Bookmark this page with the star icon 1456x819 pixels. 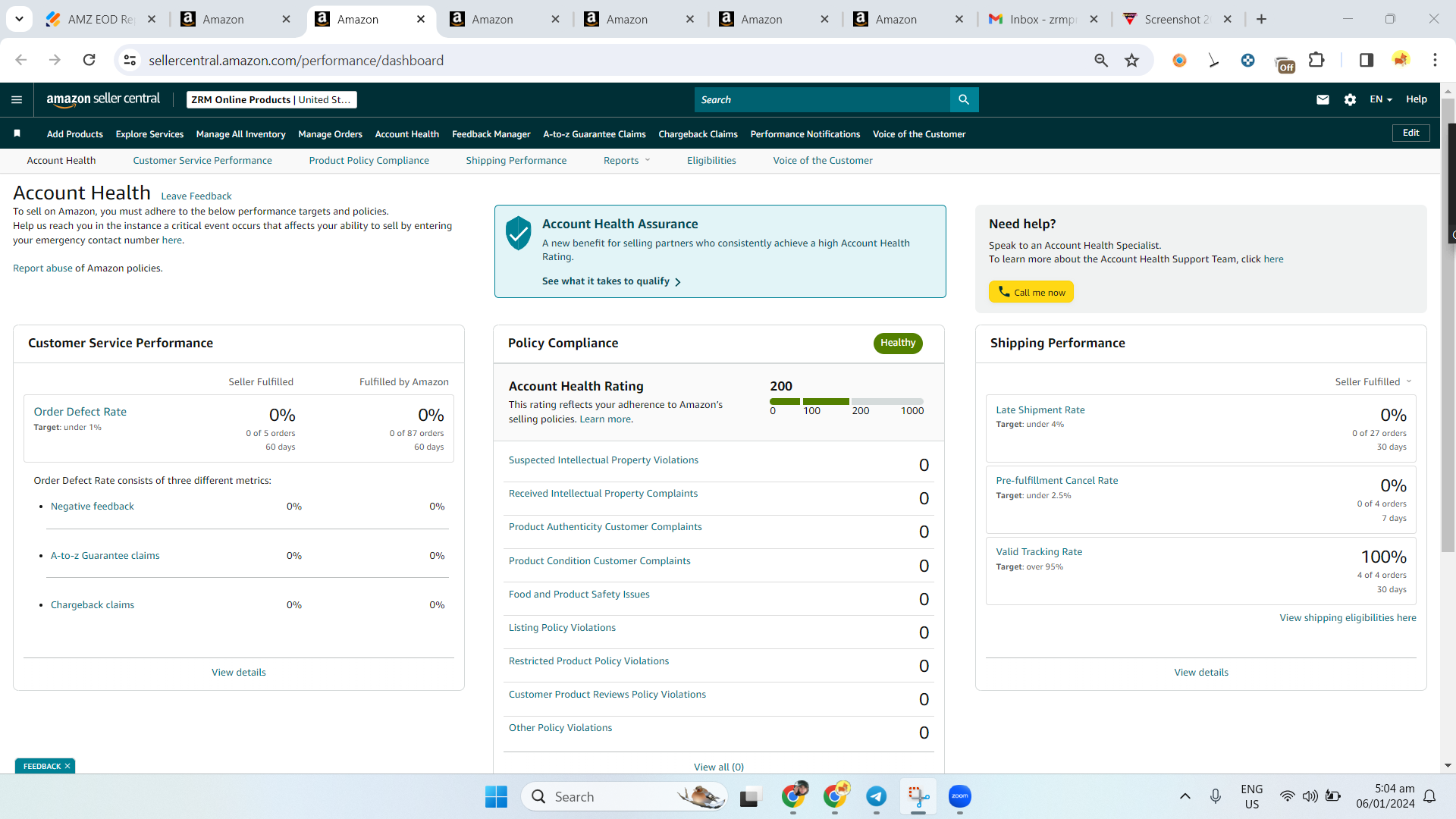(x=1131, y=60)
